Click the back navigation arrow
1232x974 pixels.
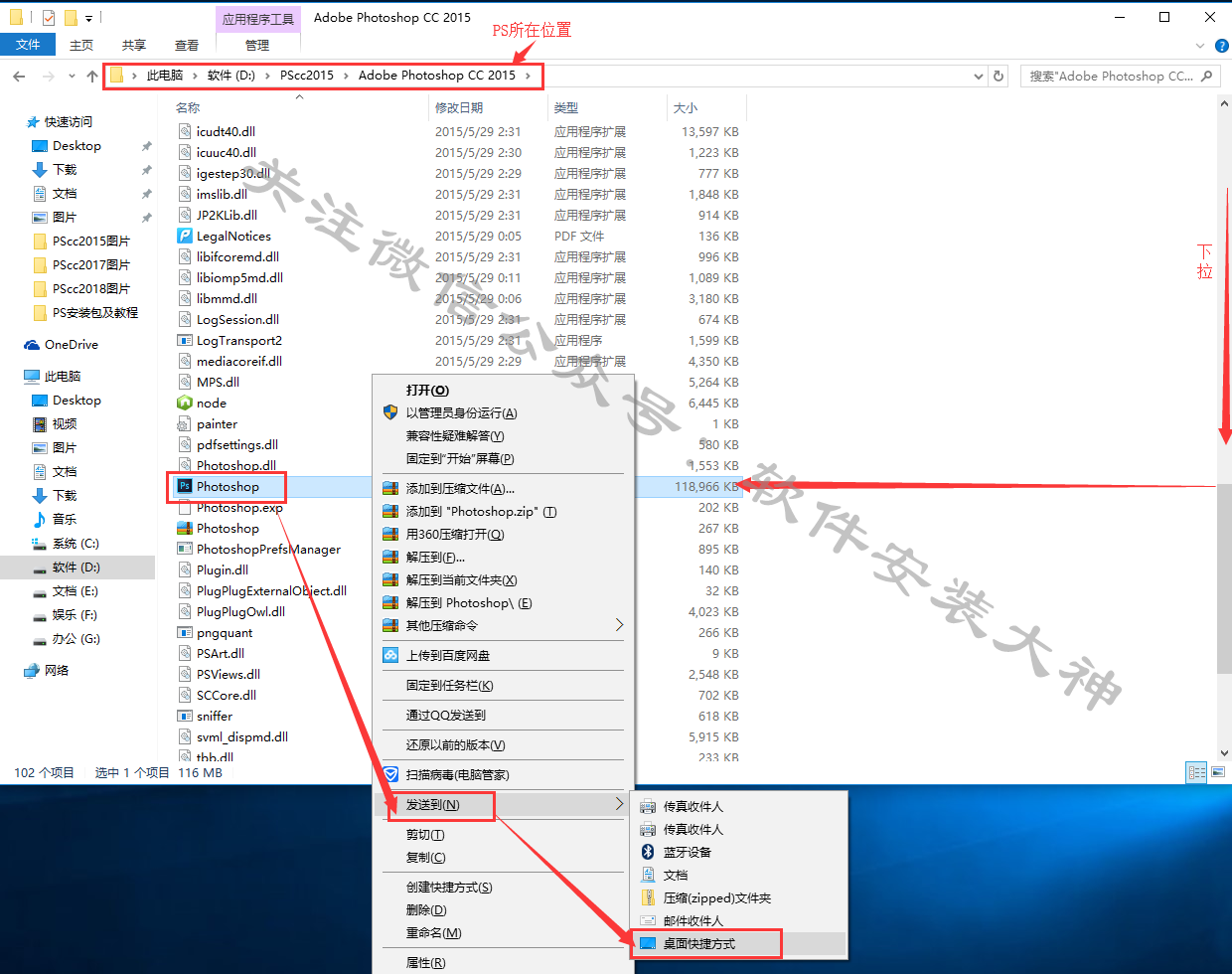(19, 76)
